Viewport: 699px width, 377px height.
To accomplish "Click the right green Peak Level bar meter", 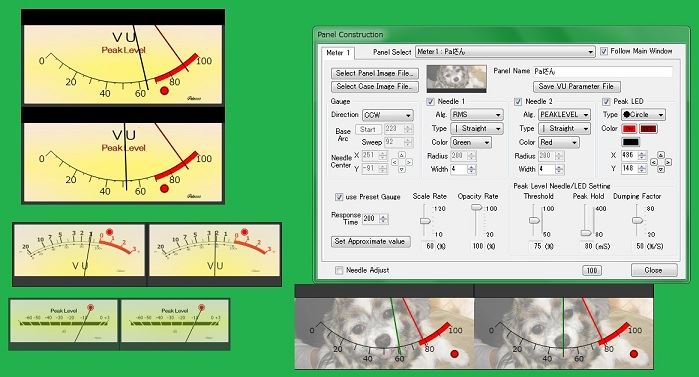I will [x=175, y=324].
